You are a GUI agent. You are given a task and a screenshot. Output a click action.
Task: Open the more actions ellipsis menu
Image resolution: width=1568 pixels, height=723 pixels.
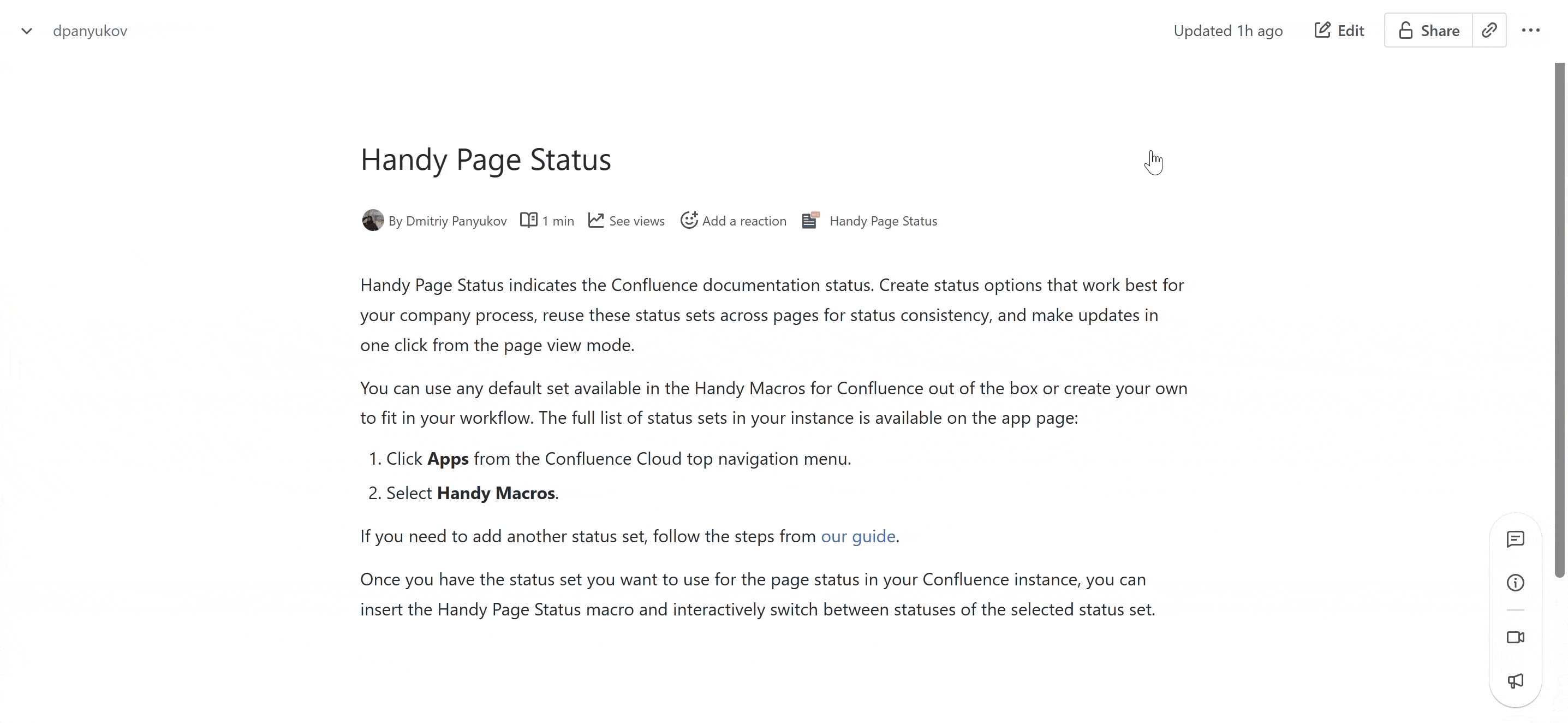click(x=1530, y=31)
